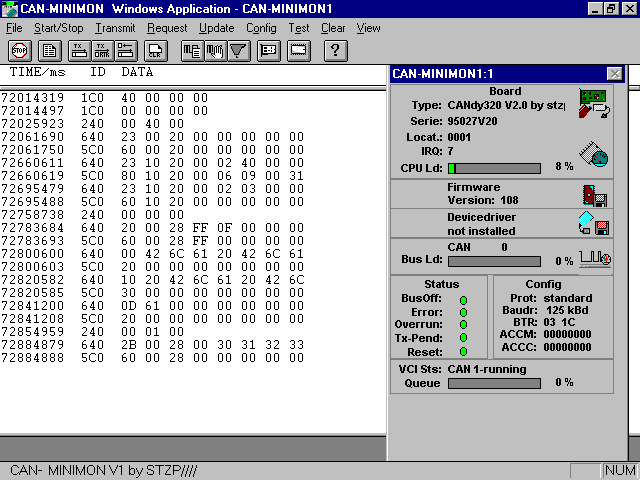
Task: Click VCI Sts CAN 1-running text
Action: (x=487, y=369)
